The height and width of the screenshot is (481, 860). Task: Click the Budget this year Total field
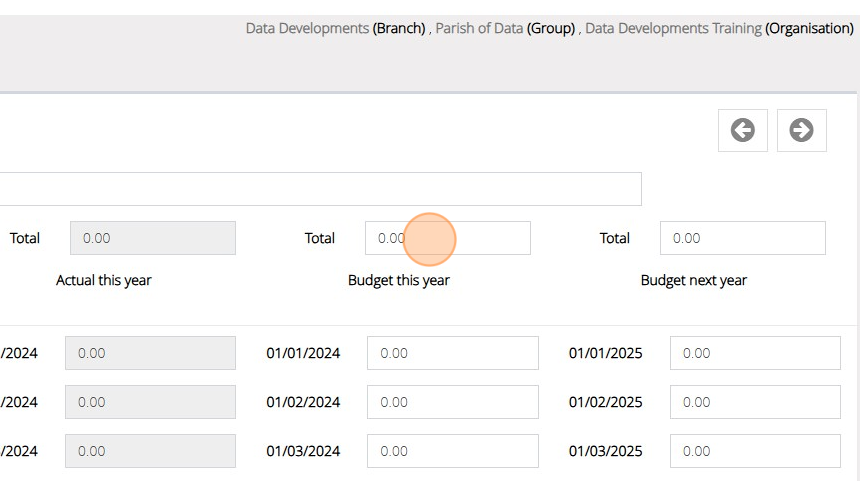tap(447, 238)
